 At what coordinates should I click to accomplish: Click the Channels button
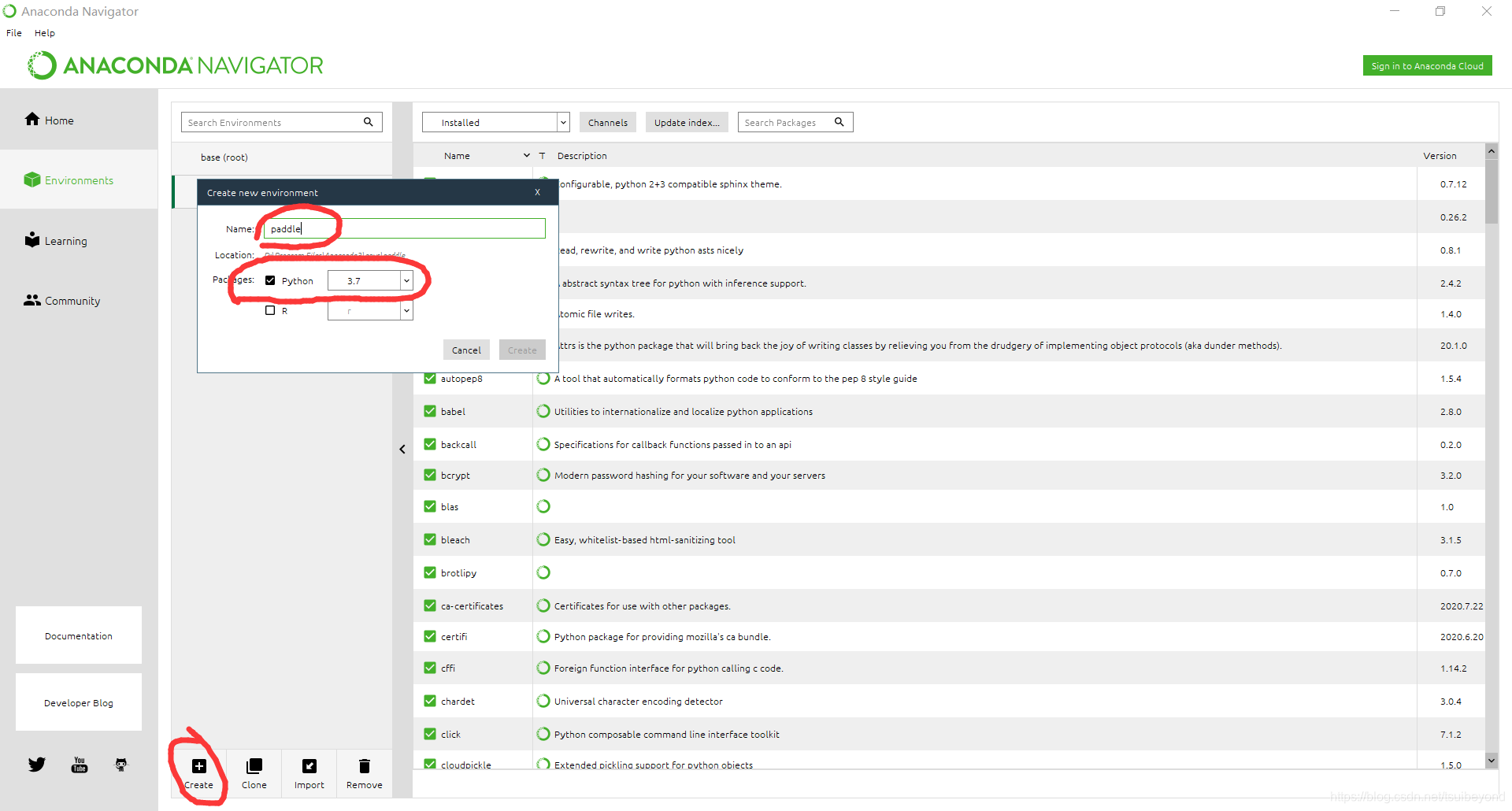608,122
